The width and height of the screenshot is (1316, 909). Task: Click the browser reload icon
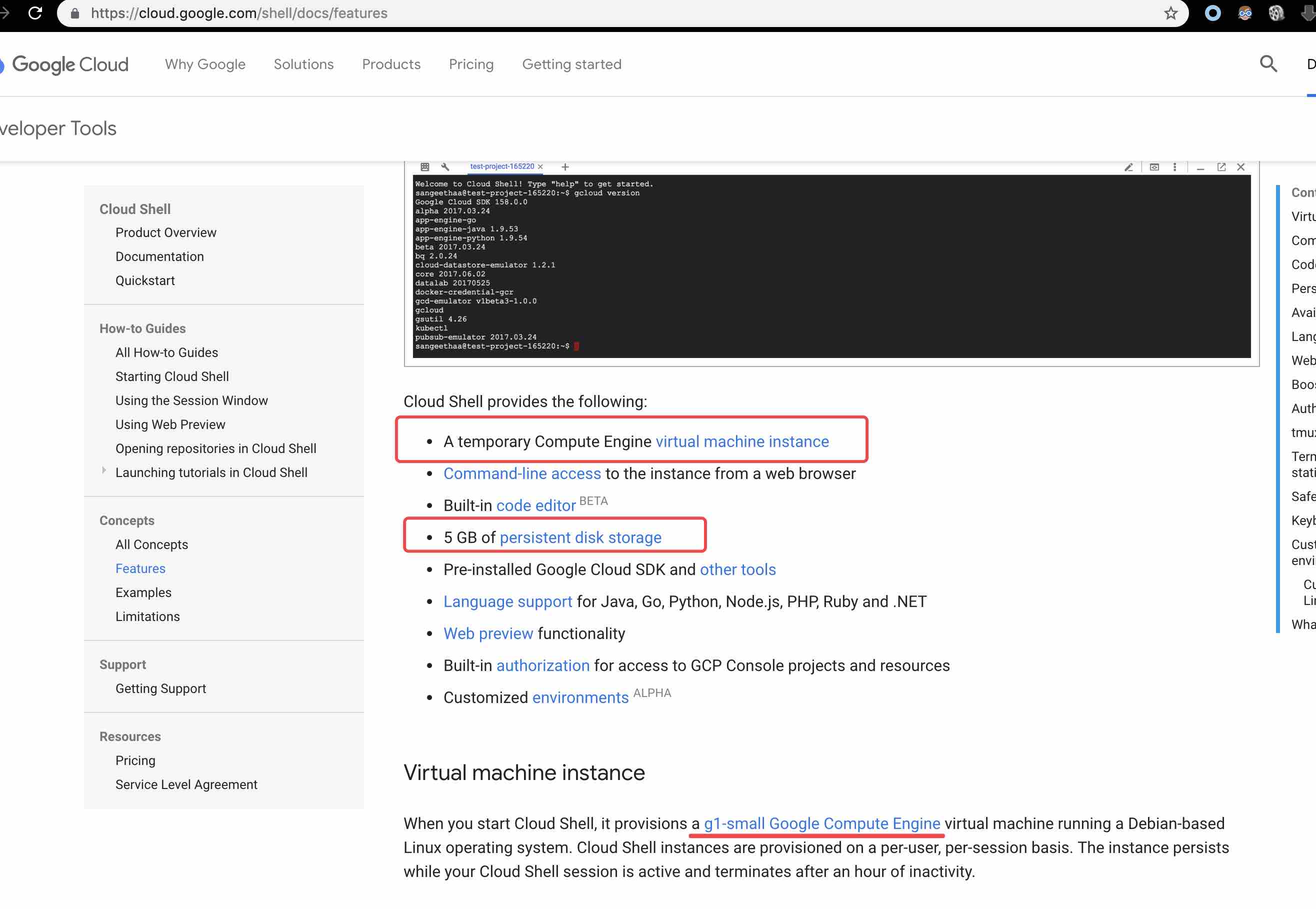(35, 12)
